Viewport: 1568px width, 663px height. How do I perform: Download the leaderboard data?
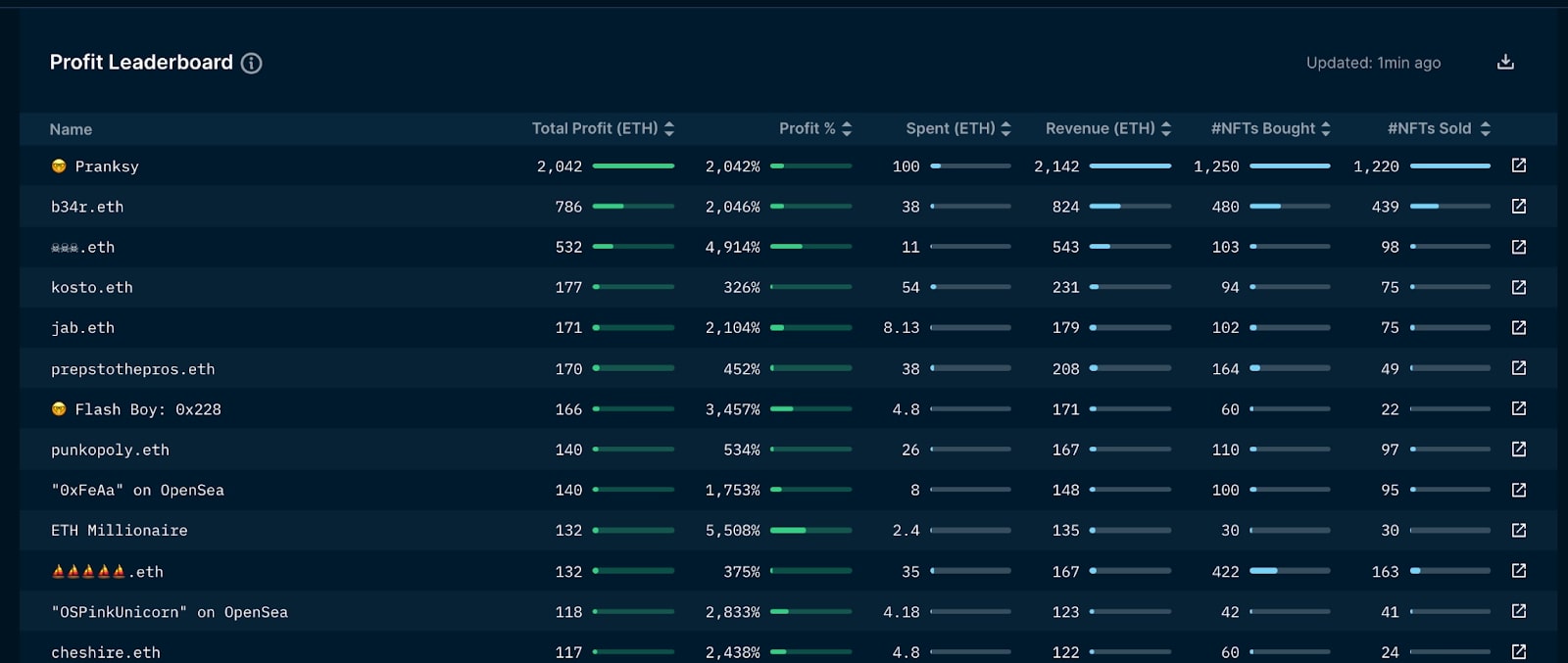pos(1505,62)
